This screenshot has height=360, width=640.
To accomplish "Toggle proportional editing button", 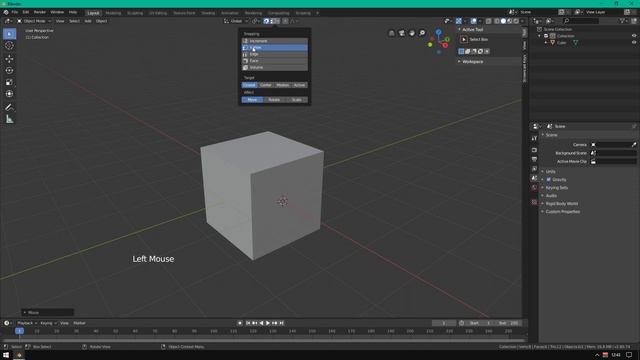I will click(285, 21).
